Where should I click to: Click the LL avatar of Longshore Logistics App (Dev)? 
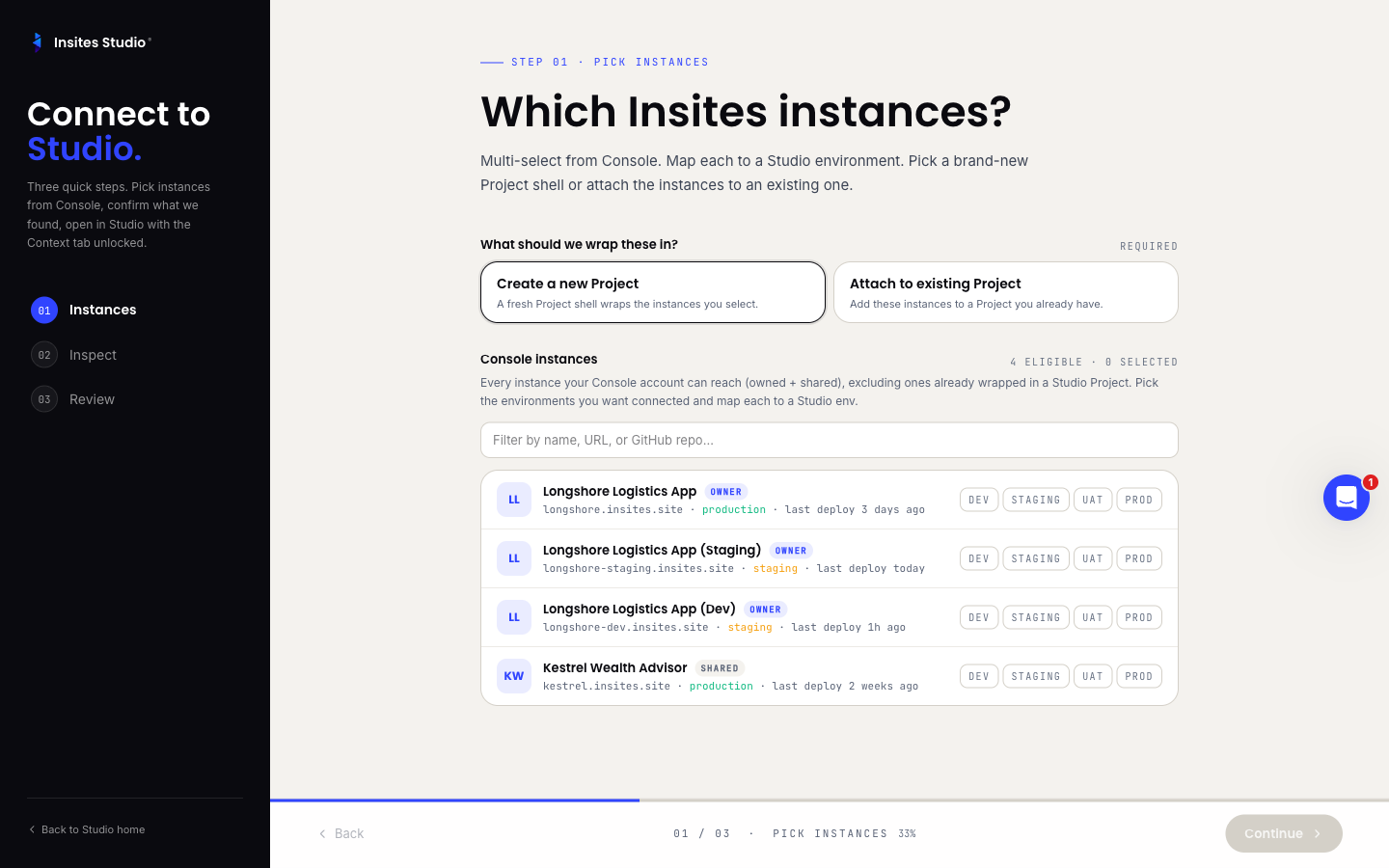(x=514, y=617)
